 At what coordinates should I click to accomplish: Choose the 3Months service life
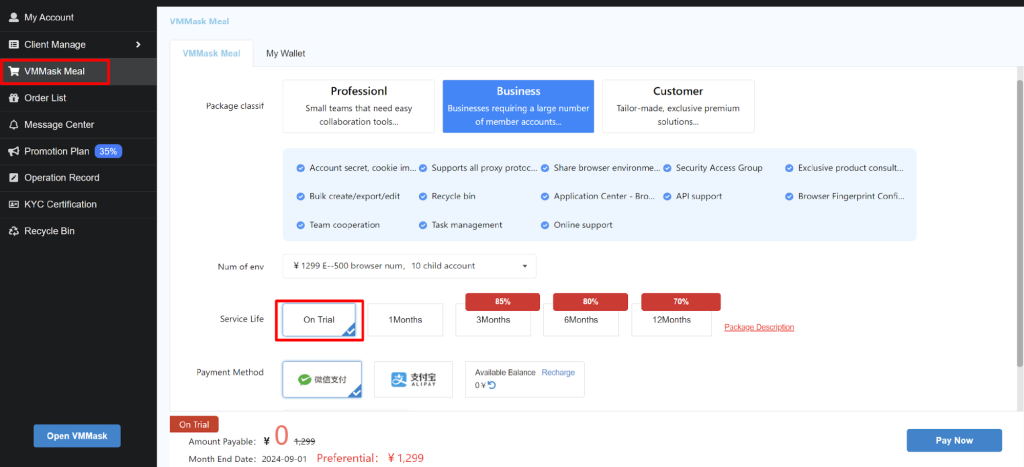pyautogui.click(x=493, y=320)
